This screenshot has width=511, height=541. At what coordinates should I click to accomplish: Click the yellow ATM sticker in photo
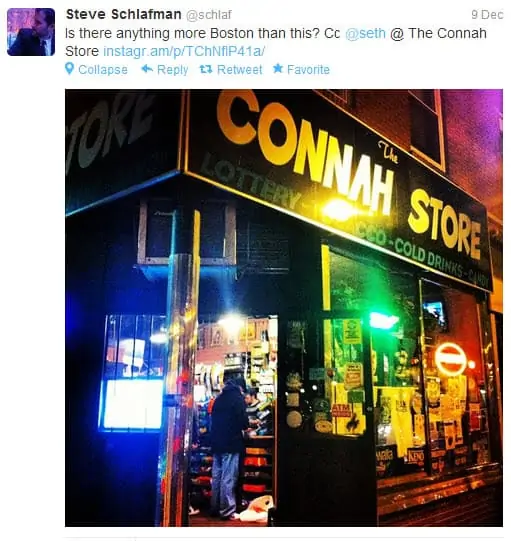point(348,417)
